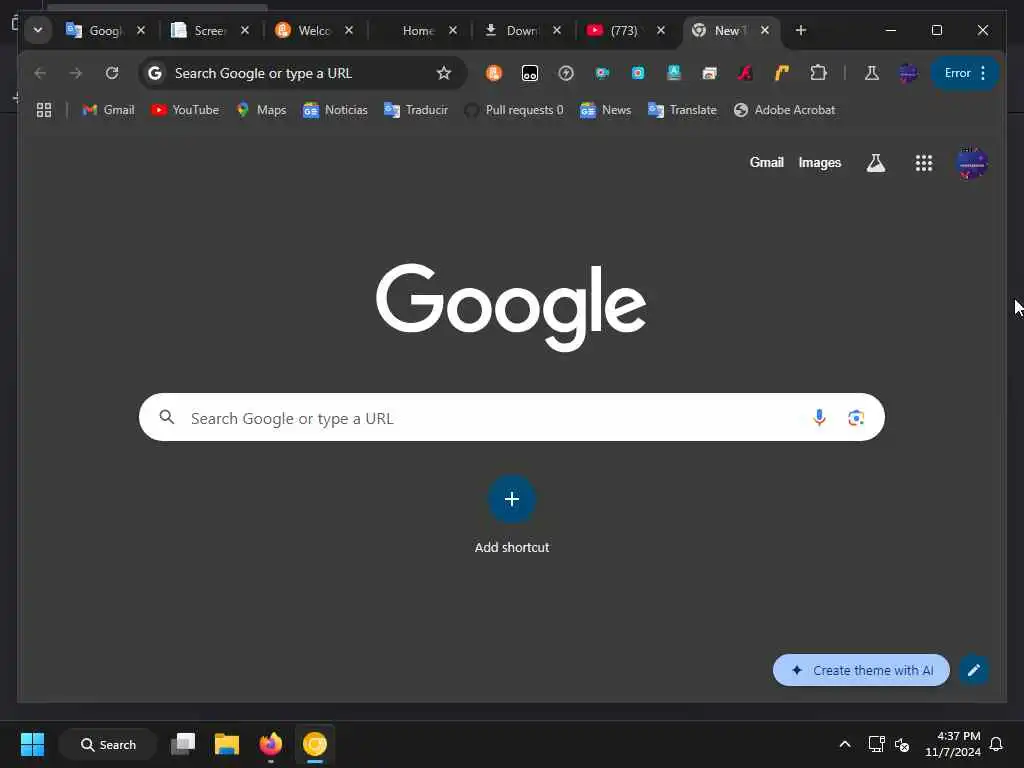The height and width of the screenshot is (768, 1024).
Task: Open the Pull requests bookmark
Action: tap(514, 110)
